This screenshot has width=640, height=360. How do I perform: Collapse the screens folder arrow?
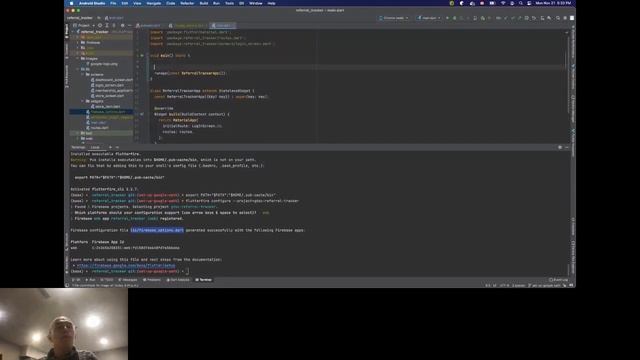click(82, 75)
